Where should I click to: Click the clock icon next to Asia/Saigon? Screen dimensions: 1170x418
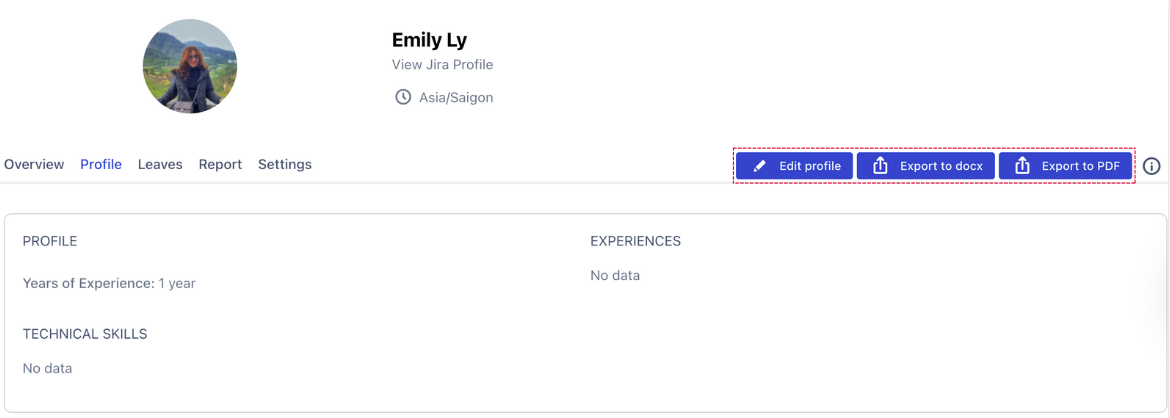[x=403, y=97]
